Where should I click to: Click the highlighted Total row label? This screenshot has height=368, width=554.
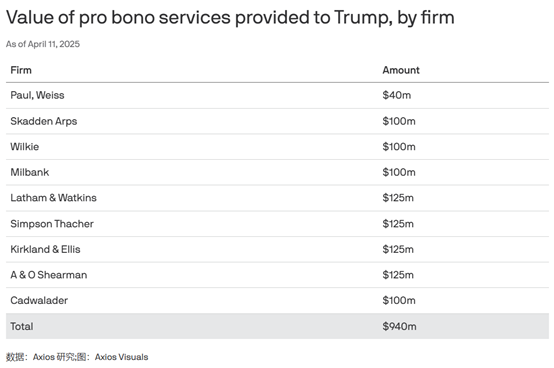click(22, 326)
